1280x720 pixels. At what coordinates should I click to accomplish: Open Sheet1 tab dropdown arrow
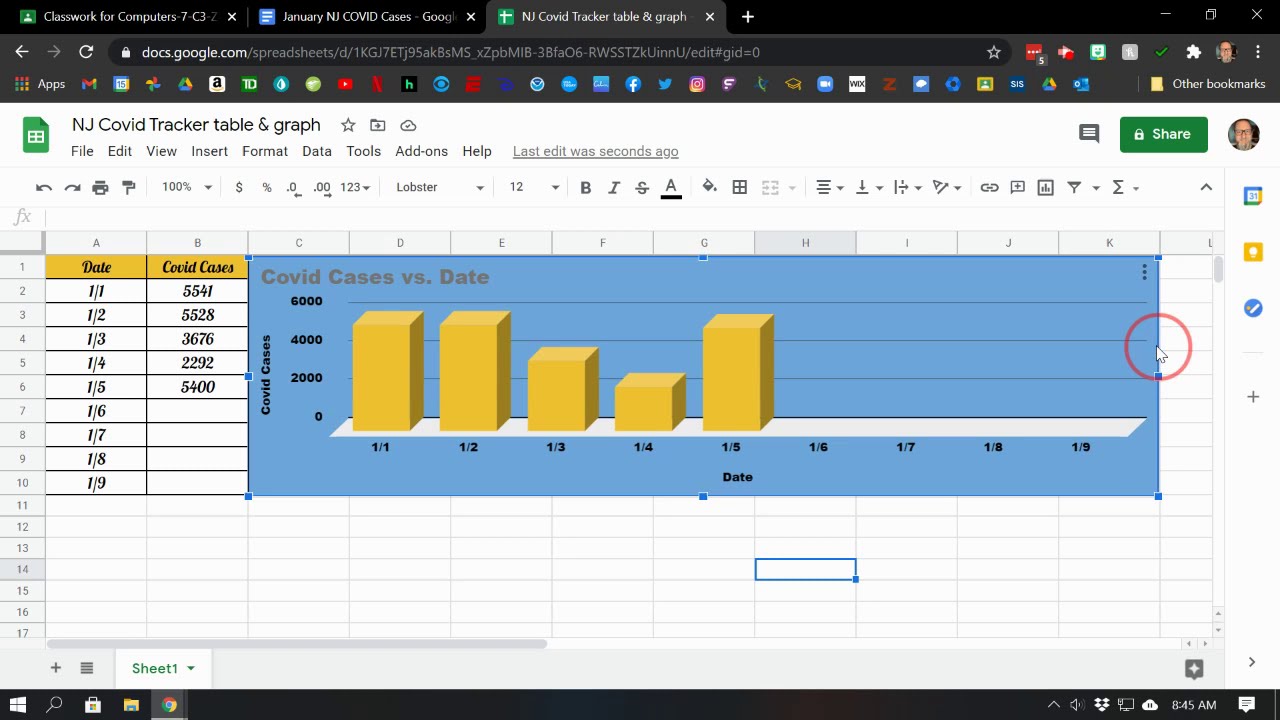[190, 668]
